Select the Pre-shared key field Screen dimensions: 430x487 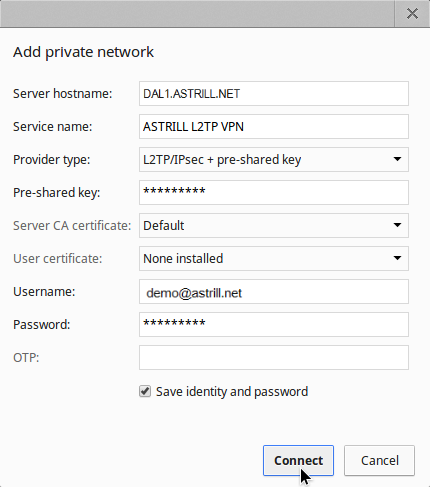coord(274,193)
